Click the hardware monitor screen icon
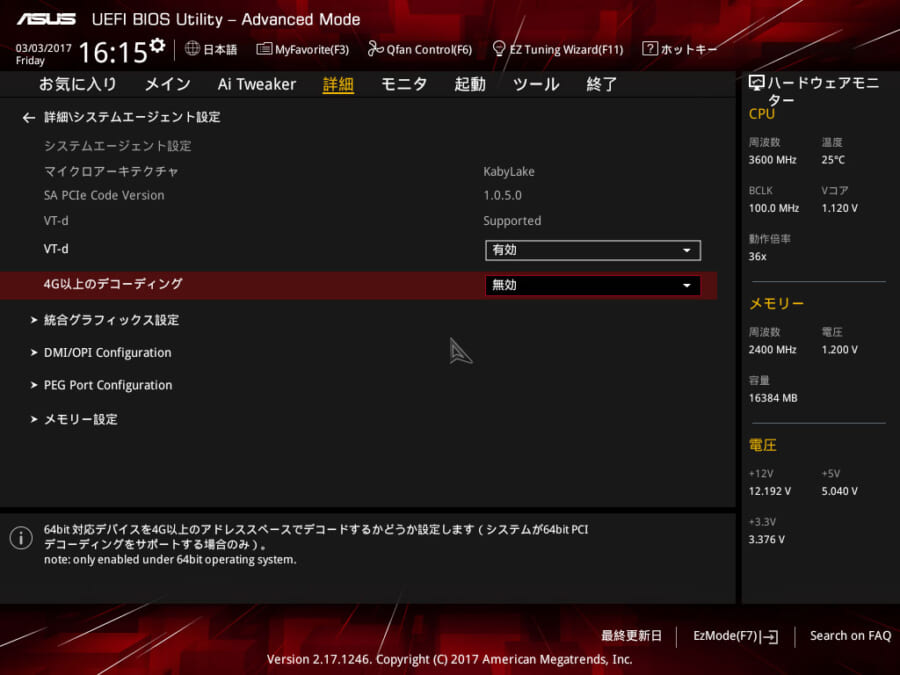Viewport: 900px width, 675px height. [757, 83]
